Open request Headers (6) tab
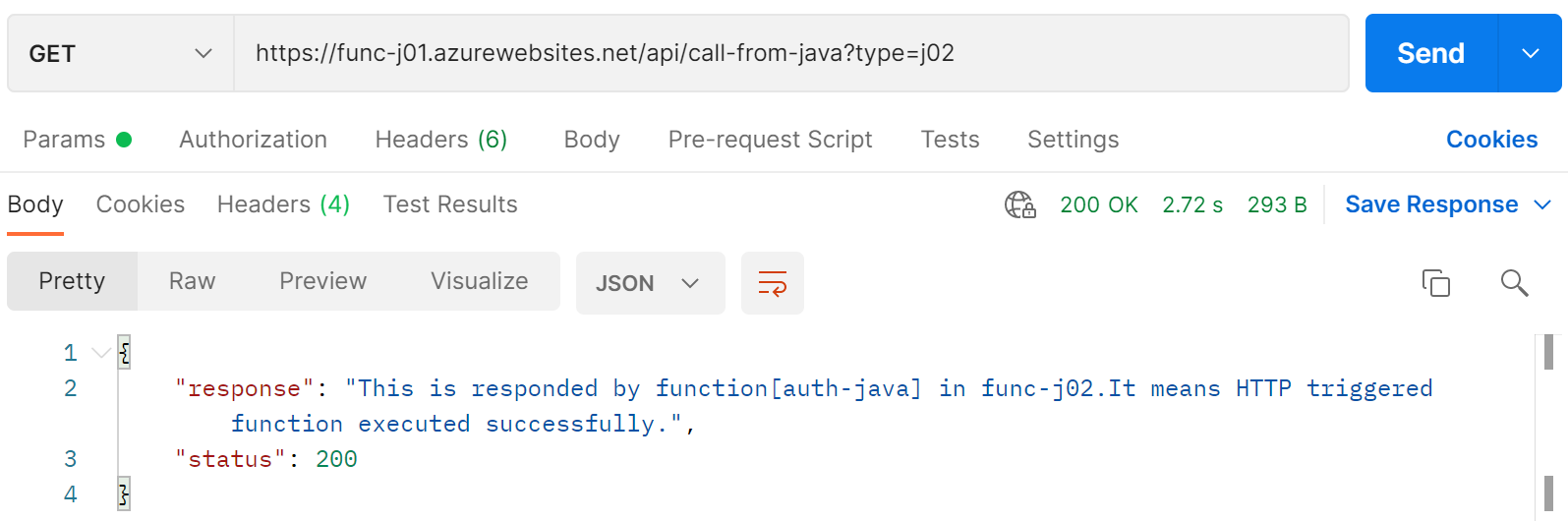The height and width of the screenshot is (521, 1568). point(441,140)
